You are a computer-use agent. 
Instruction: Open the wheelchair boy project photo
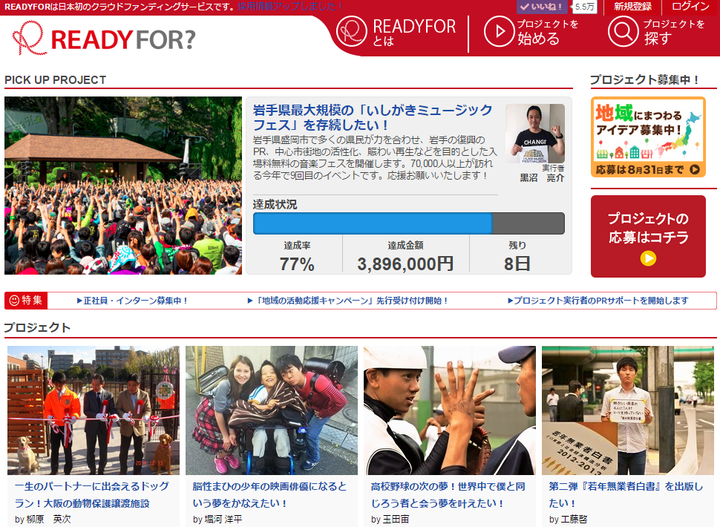[x=271, y=410]
